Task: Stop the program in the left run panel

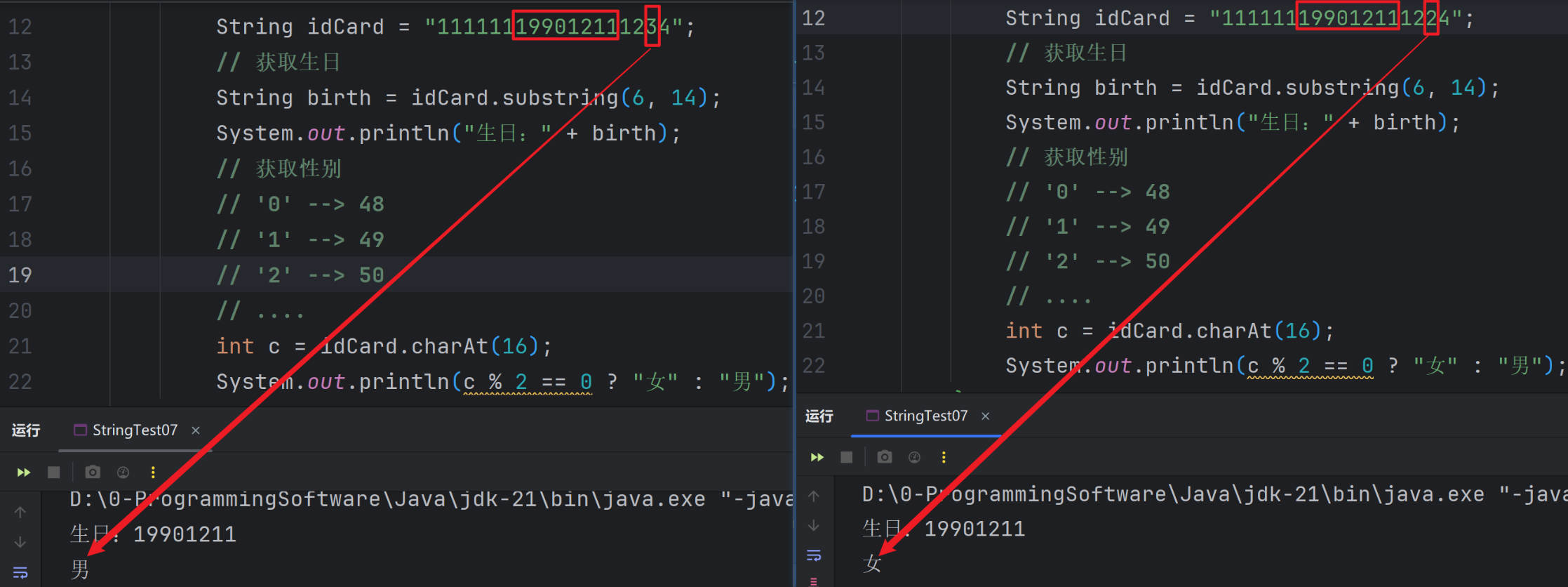Action: (x=53, y=473)
